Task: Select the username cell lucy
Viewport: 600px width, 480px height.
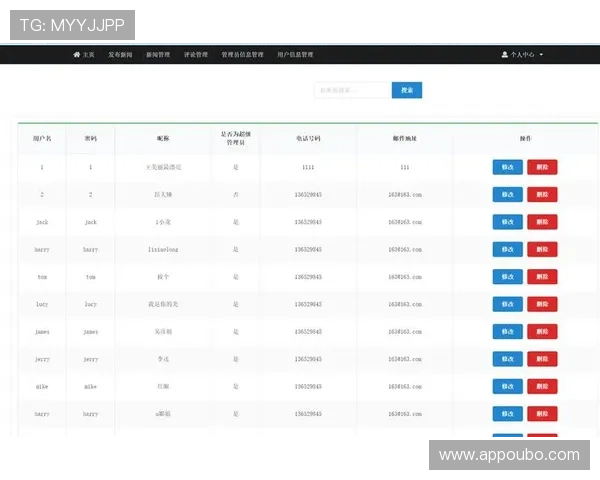Action: click(42, 304)
